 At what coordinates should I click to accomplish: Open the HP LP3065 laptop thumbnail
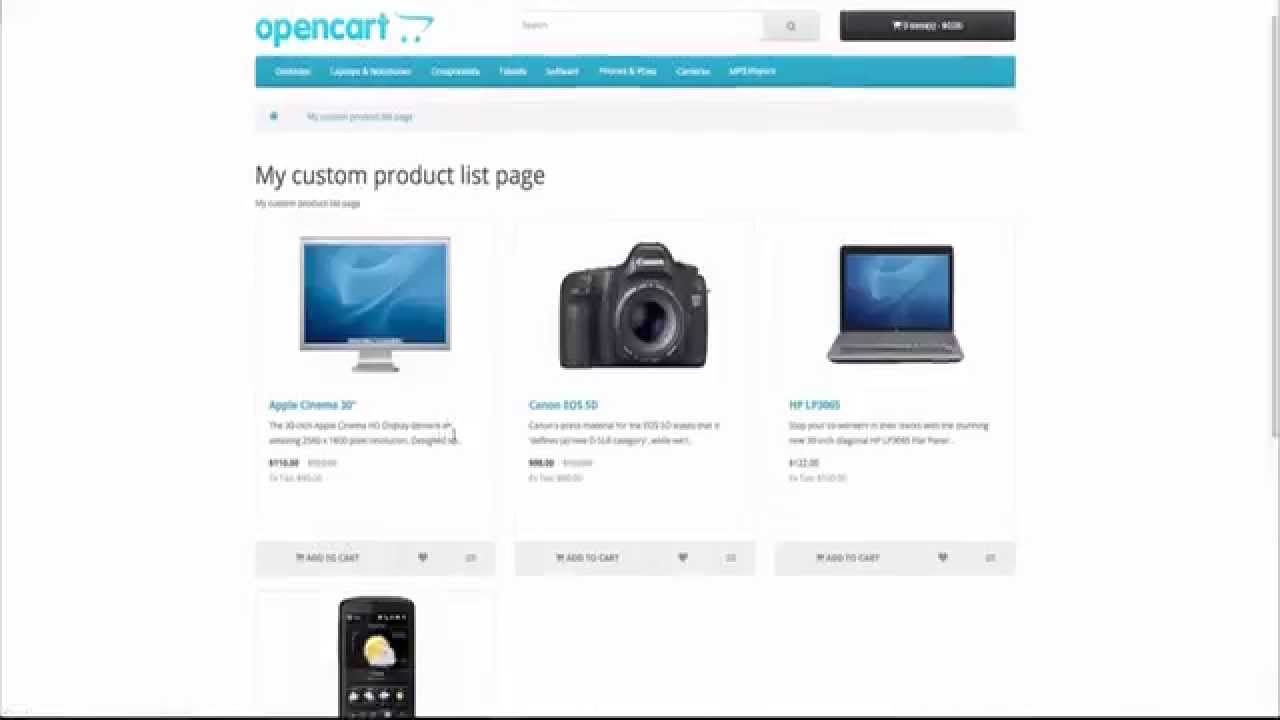coord(895,303)
